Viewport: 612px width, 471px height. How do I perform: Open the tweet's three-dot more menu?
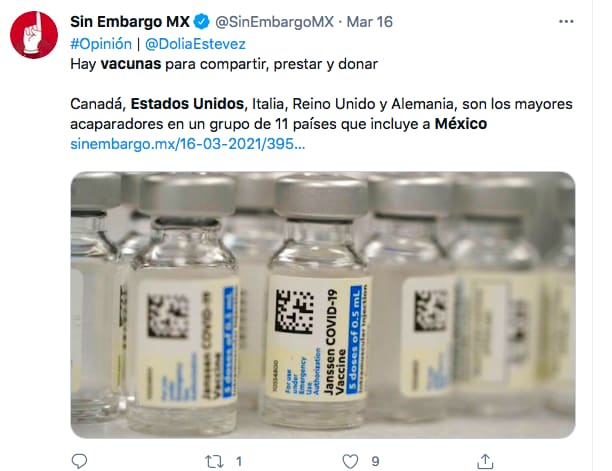[x=566, y=21]
